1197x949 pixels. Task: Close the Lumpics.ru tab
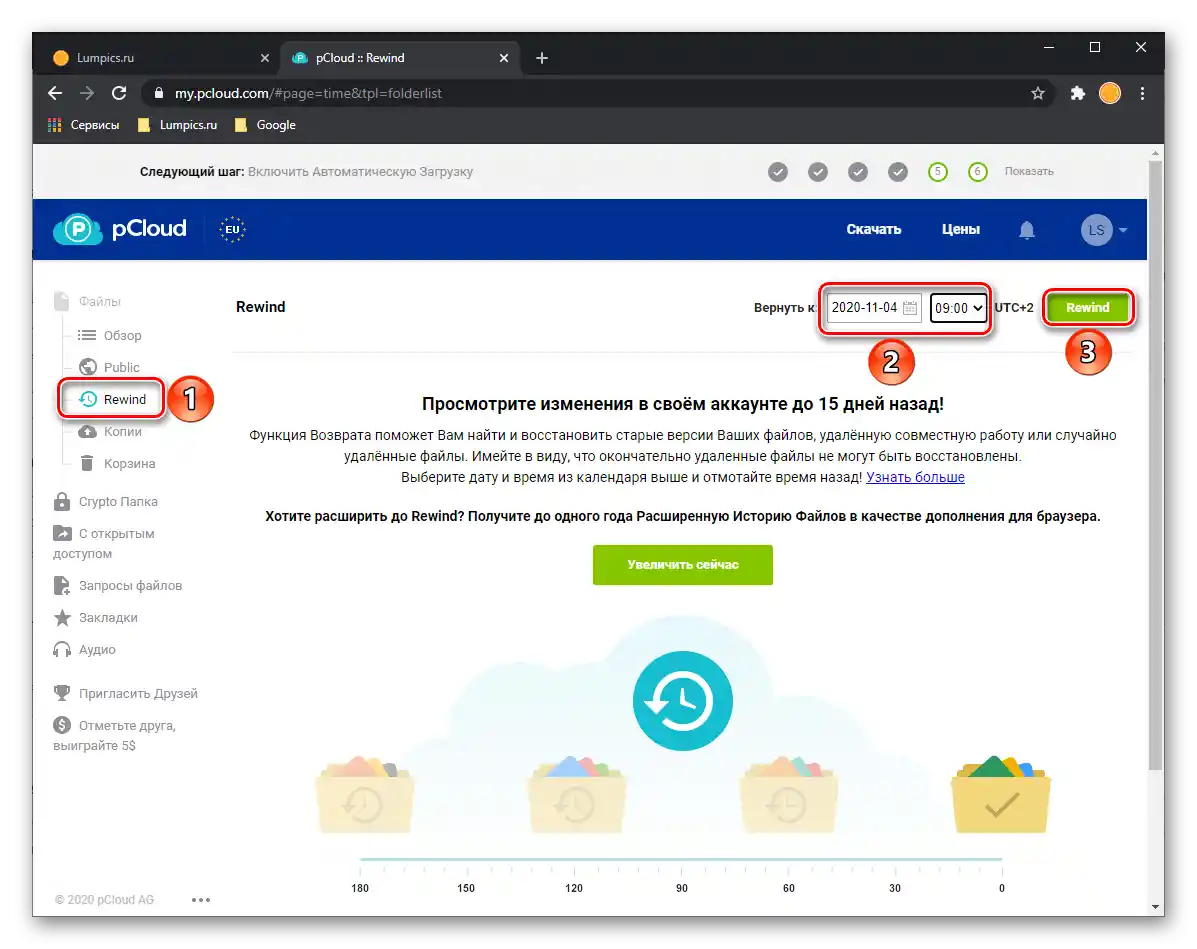pyautogui.click(x=264, y=58)
